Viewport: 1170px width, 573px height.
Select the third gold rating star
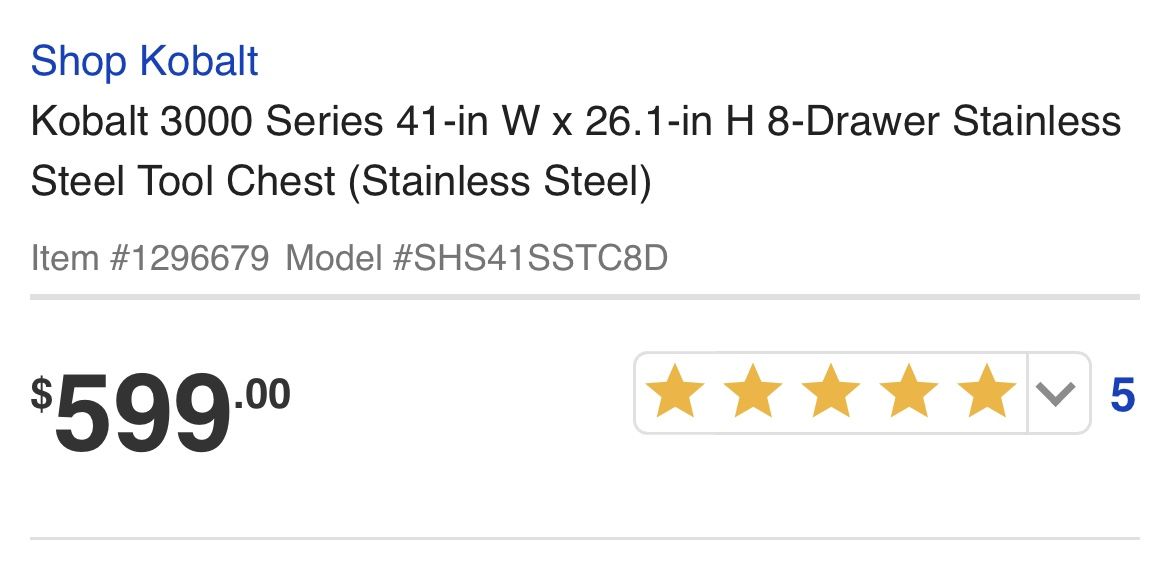pyautogui.click(x=830, y=391)
